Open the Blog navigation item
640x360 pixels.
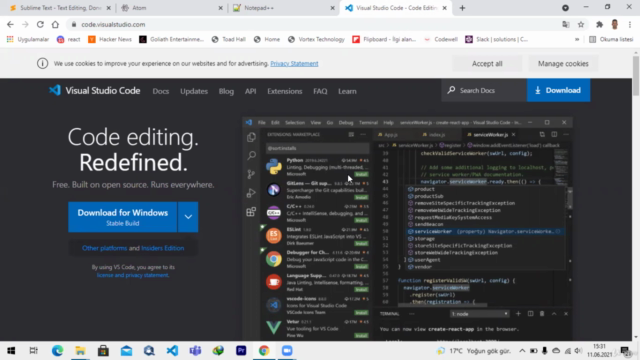(226, 91)
